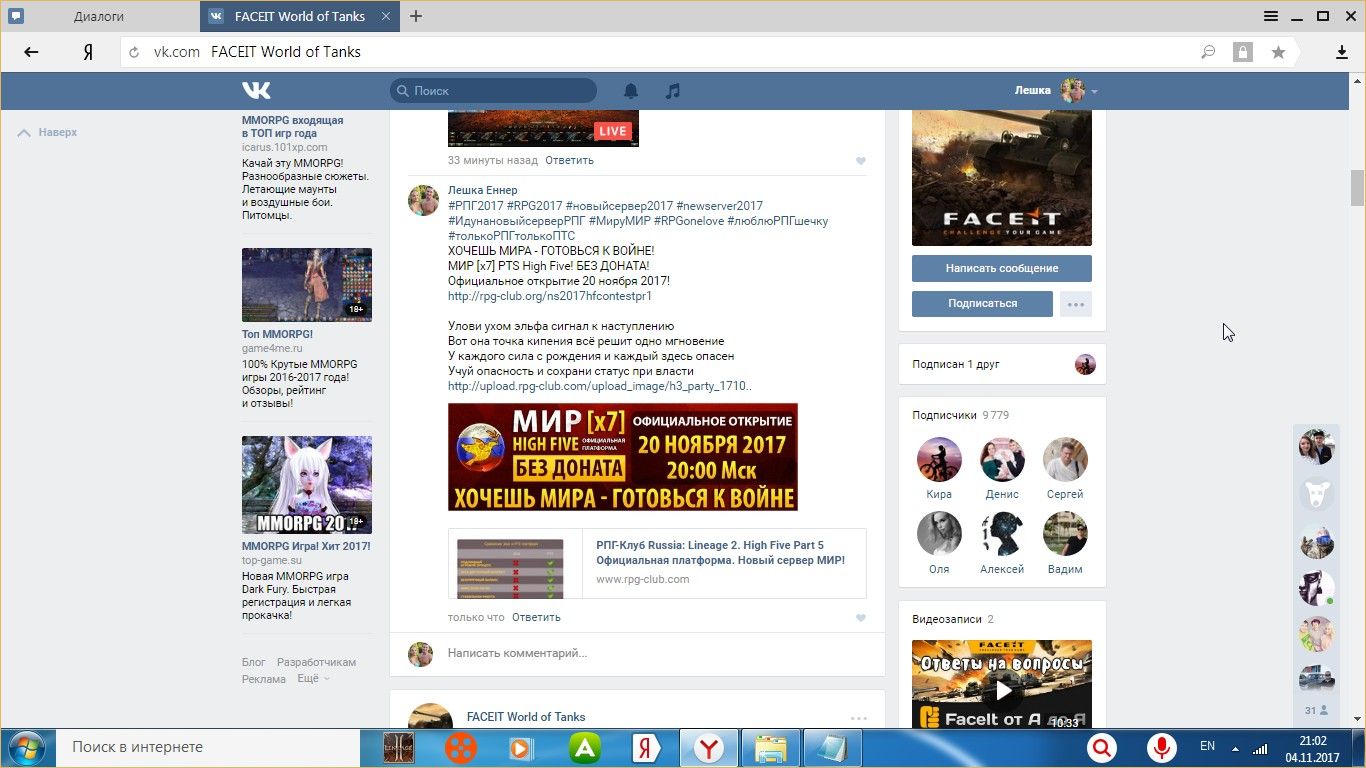Click the Yandex 'Я' home button
The image size is (1366, 768).
(x=88, y=52)
